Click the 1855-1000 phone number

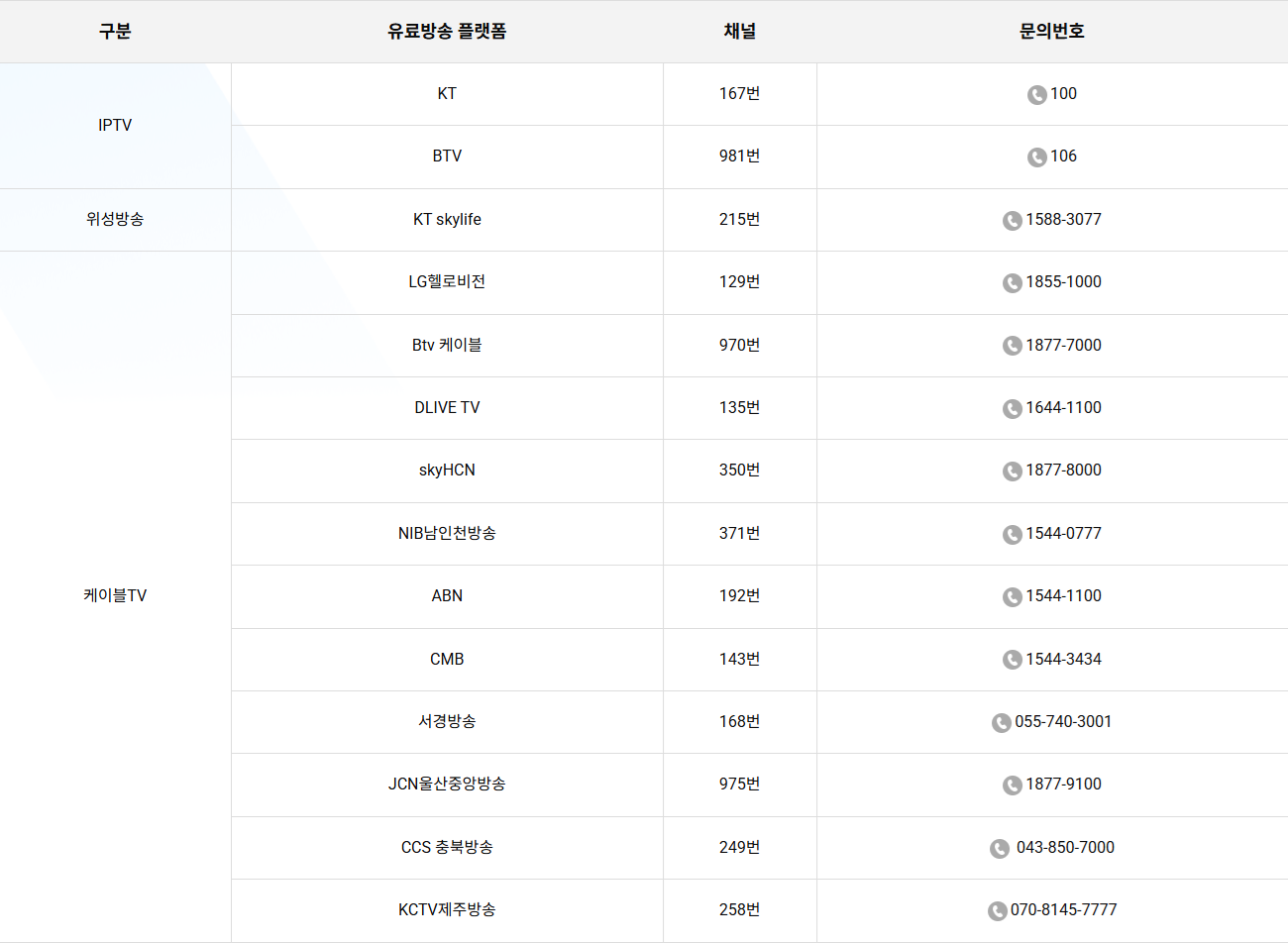coord(1064,282)
